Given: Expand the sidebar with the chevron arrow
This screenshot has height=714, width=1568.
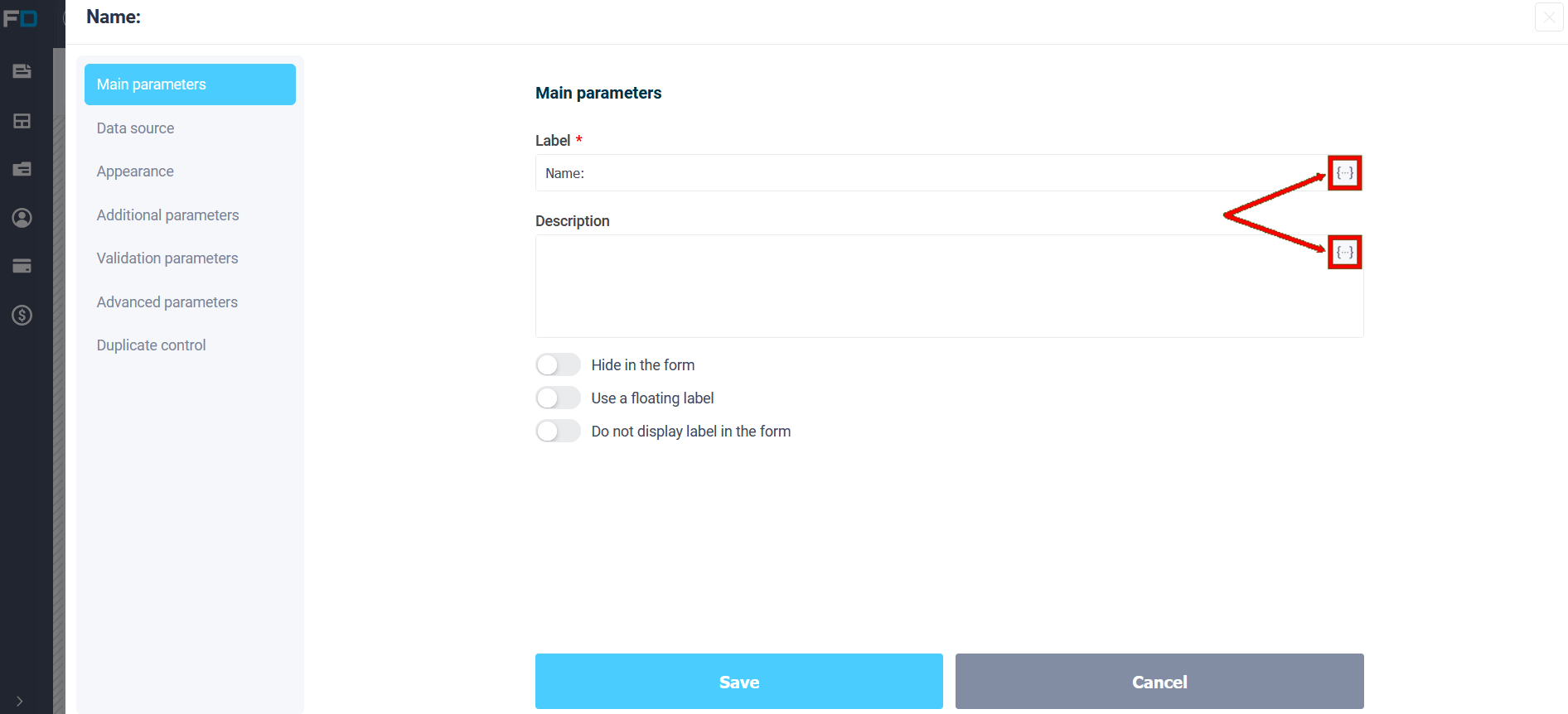Looking at the screenshot, I should tap(19, 701).
